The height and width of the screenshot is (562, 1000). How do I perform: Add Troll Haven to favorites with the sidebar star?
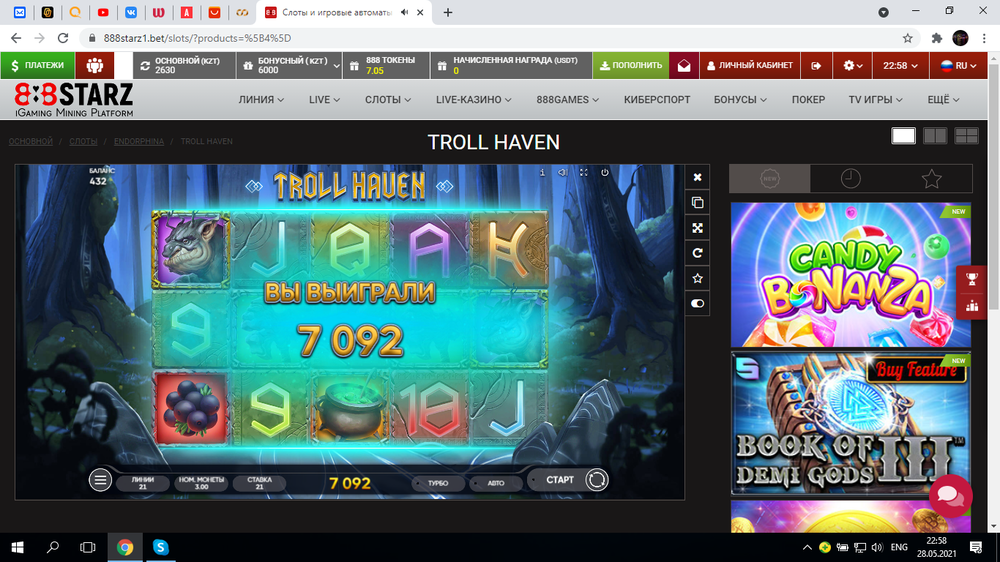697,278
